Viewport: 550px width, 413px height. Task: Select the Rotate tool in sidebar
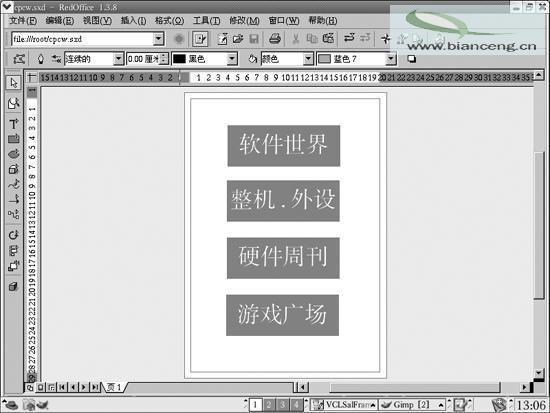tap(14, 235)
